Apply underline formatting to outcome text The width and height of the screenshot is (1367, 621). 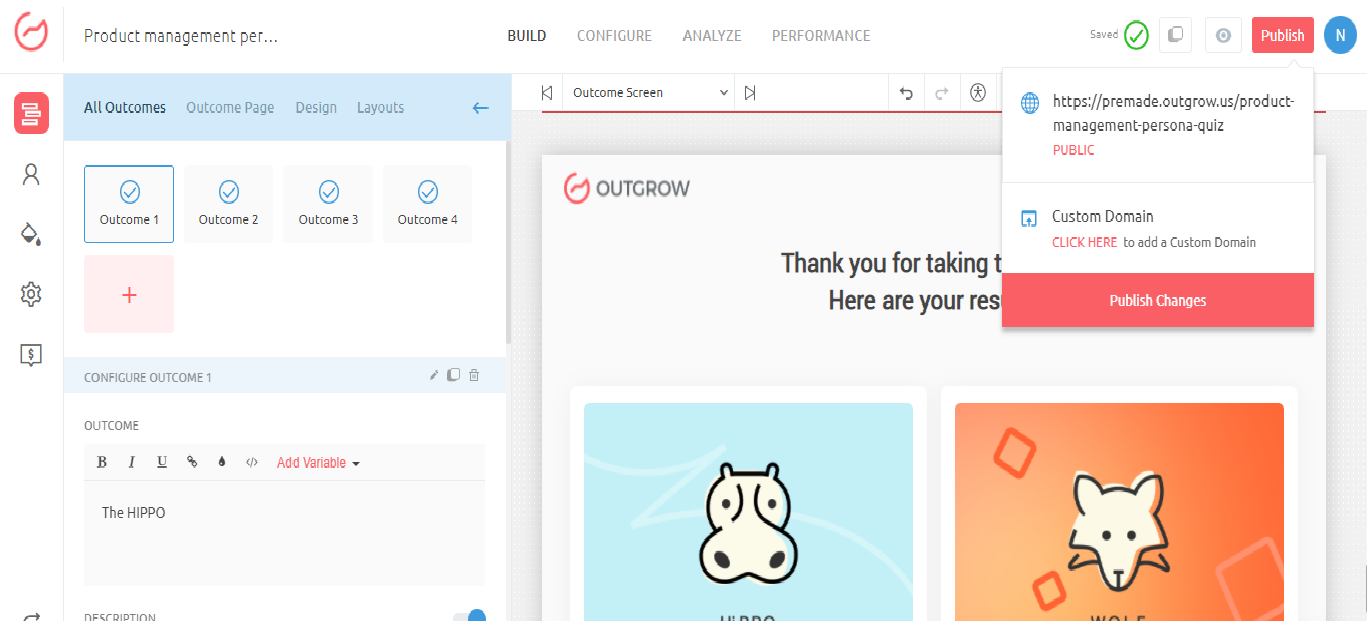[x=161, y=462]
